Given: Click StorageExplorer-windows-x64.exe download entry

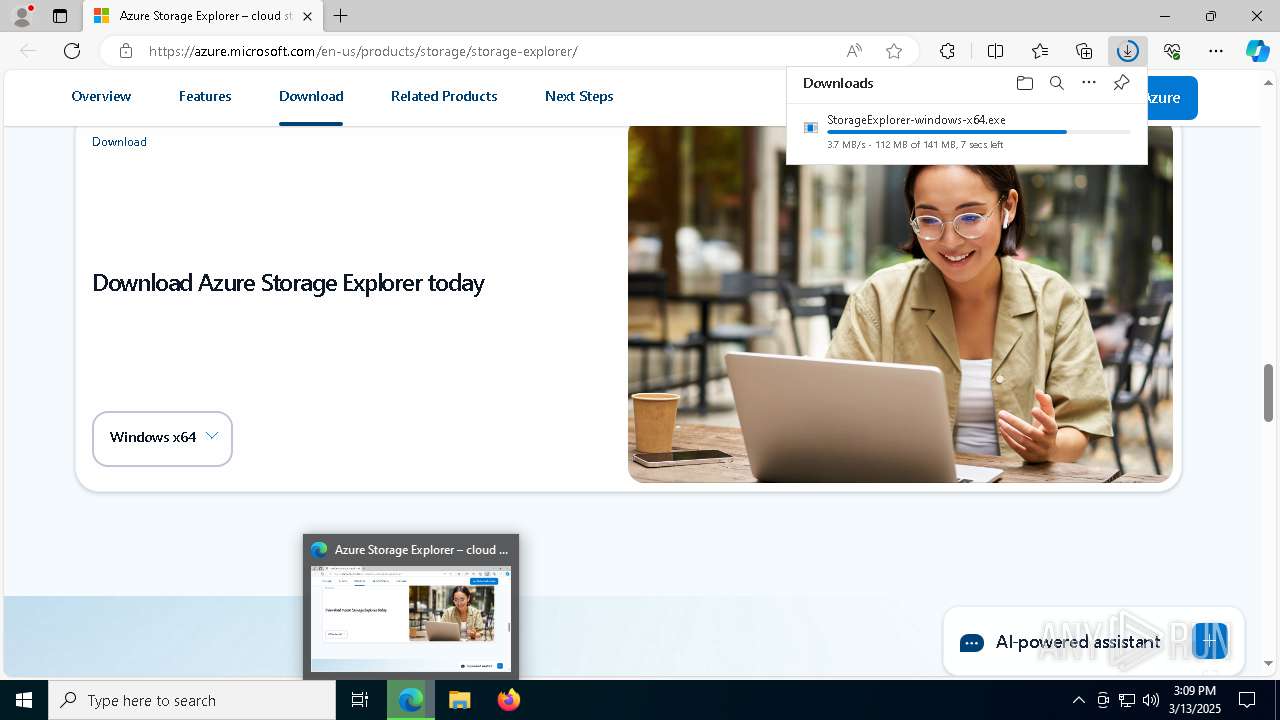Looking at the screenshot, I should click(967, 132).
